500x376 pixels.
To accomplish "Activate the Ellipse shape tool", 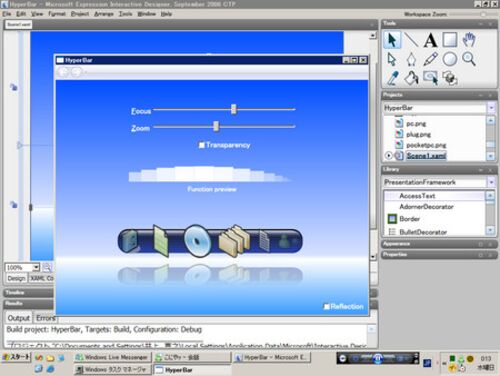I will [x=450, y=59].
